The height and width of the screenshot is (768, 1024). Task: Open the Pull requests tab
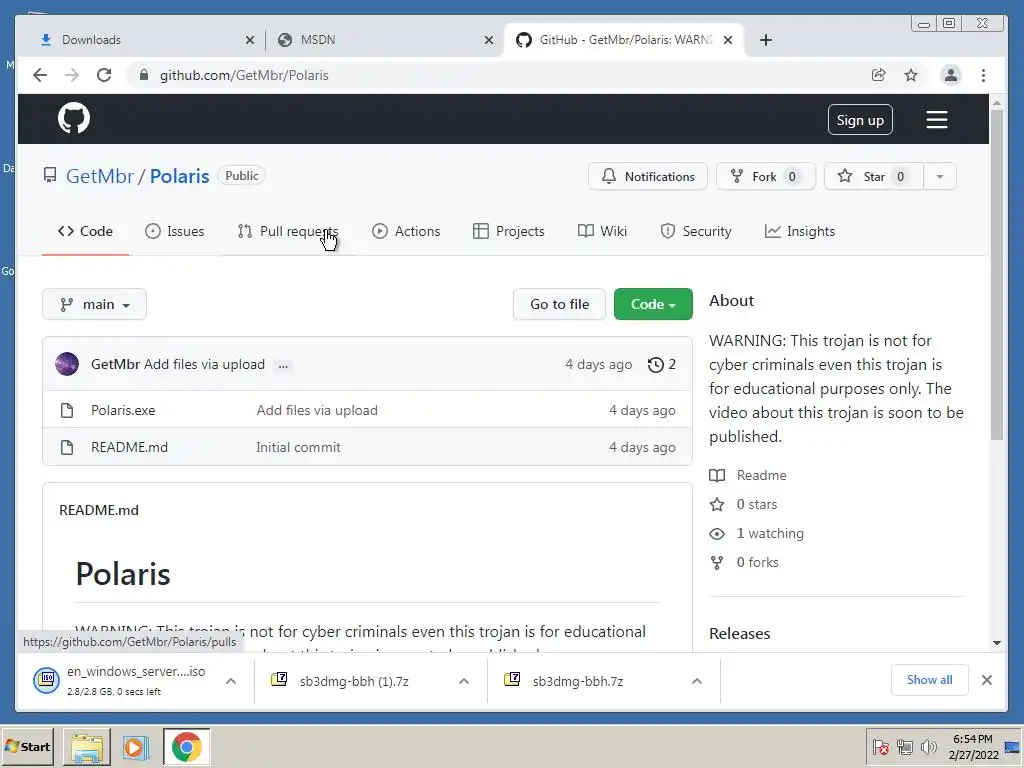[x=288, y=231]
